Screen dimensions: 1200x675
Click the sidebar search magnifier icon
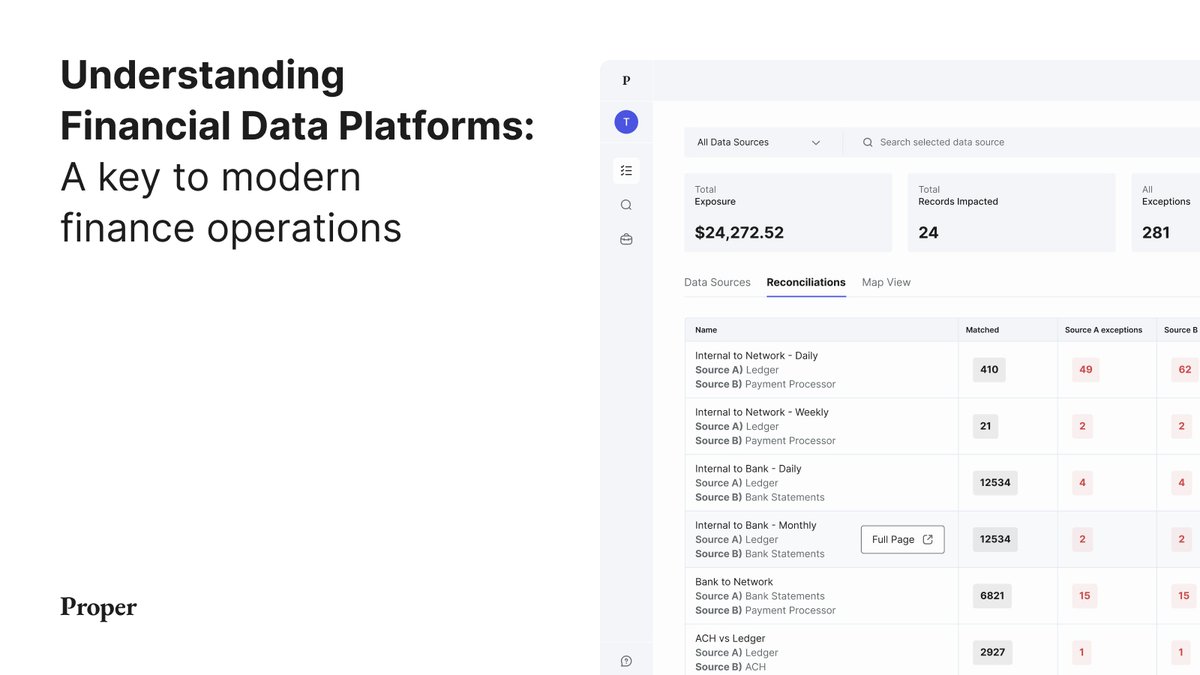pos(626,205)
